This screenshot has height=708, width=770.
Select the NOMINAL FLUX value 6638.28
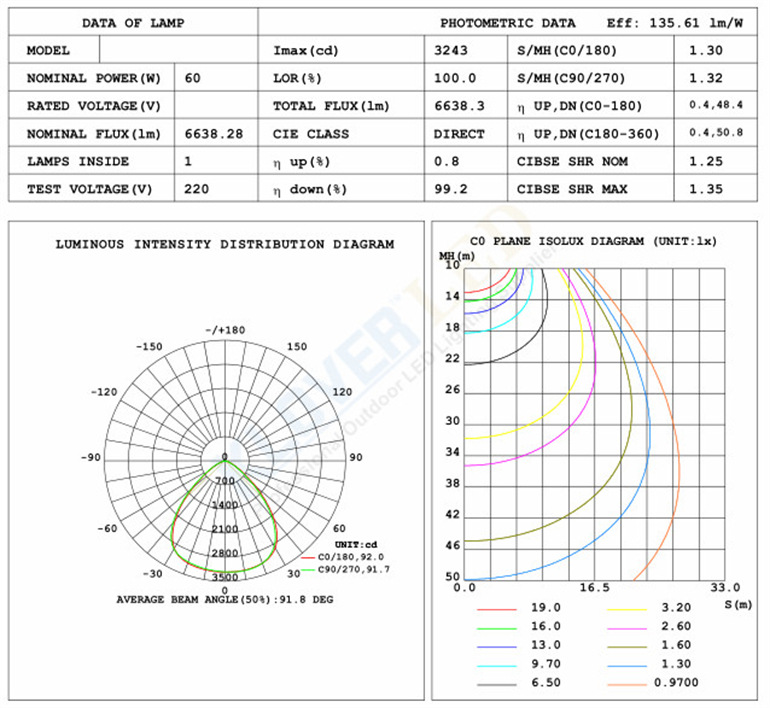(x=214, y=134)
